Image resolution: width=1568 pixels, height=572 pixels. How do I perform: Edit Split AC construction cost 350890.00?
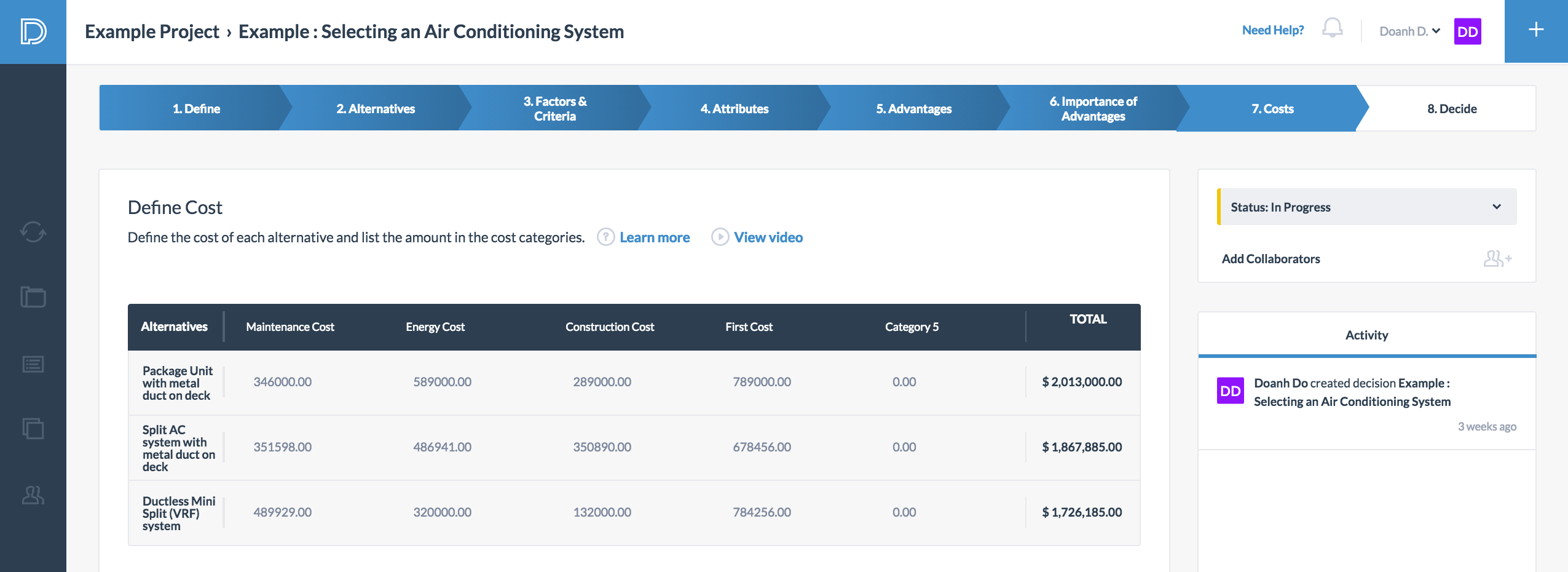point(602,447)
